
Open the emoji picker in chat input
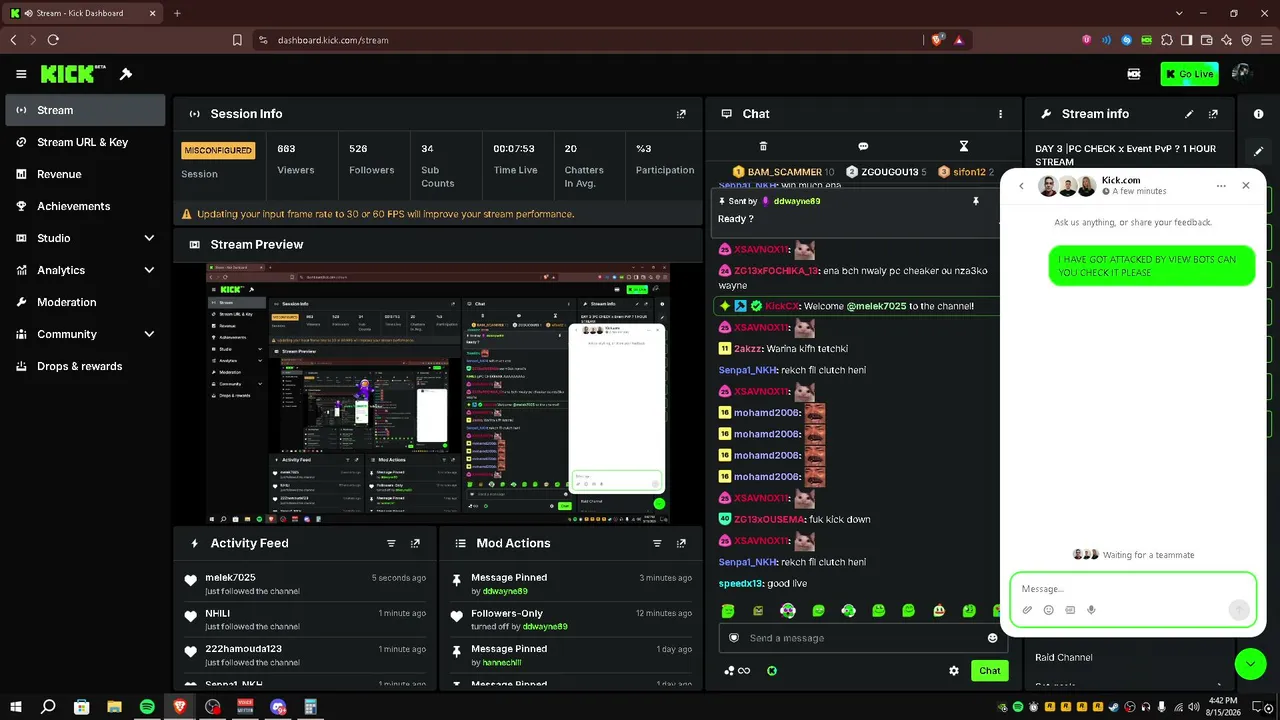pyautogui.click(x=992, y=638)
